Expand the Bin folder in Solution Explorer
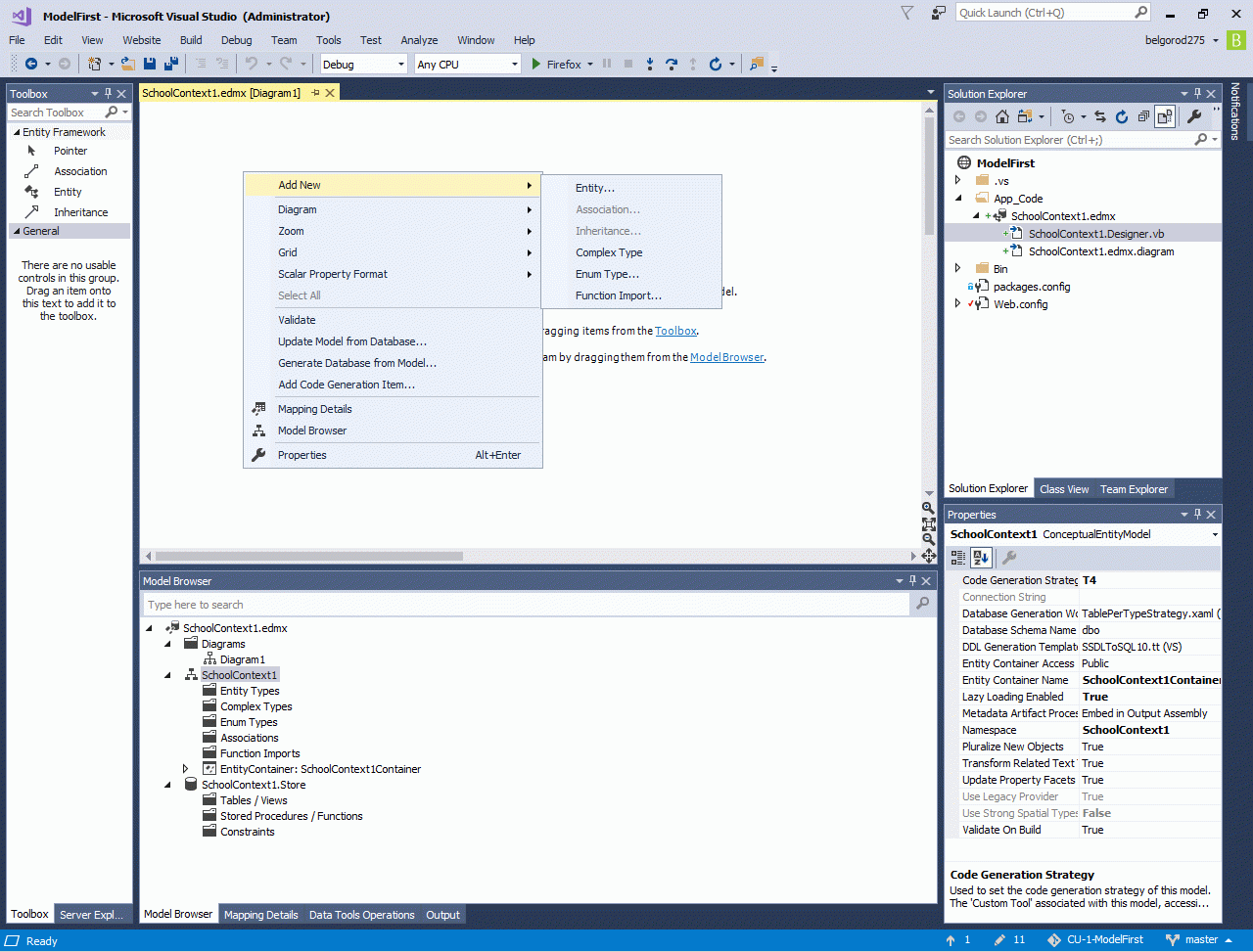 tap(958, 268)
